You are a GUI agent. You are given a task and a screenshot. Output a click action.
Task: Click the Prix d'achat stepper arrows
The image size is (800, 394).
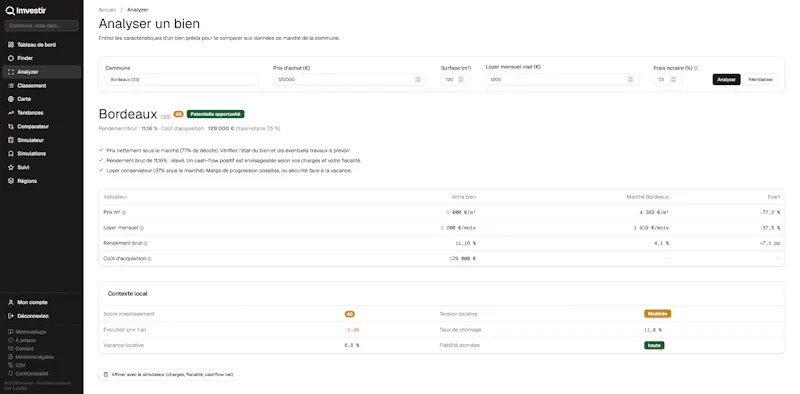(418, 80)
